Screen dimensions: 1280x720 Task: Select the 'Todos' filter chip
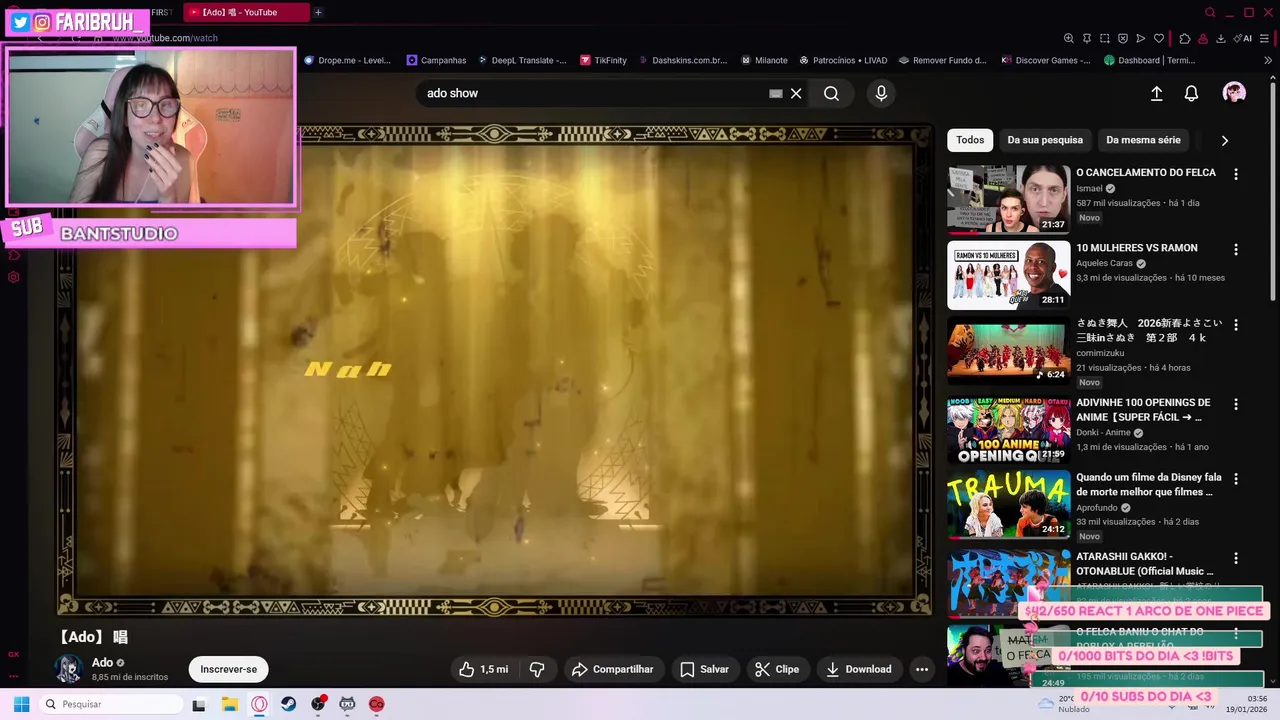tap(970, 140)
